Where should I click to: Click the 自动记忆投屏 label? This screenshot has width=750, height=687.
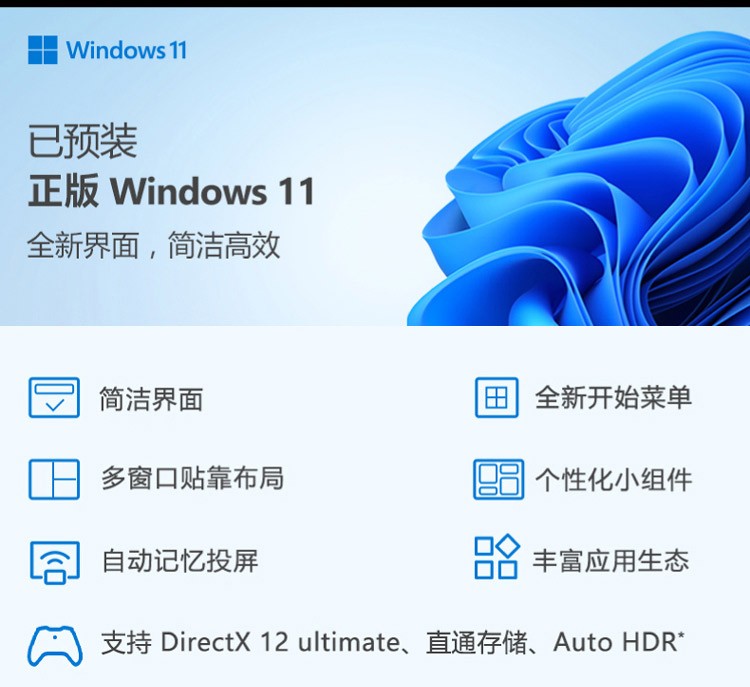[180, 561]
